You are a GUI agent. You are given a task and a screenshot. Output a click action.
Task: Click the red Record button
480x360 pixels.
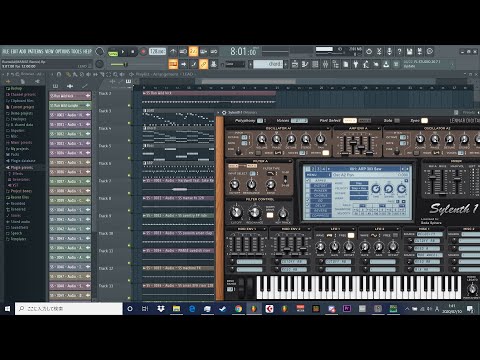[x=143, y=52]
